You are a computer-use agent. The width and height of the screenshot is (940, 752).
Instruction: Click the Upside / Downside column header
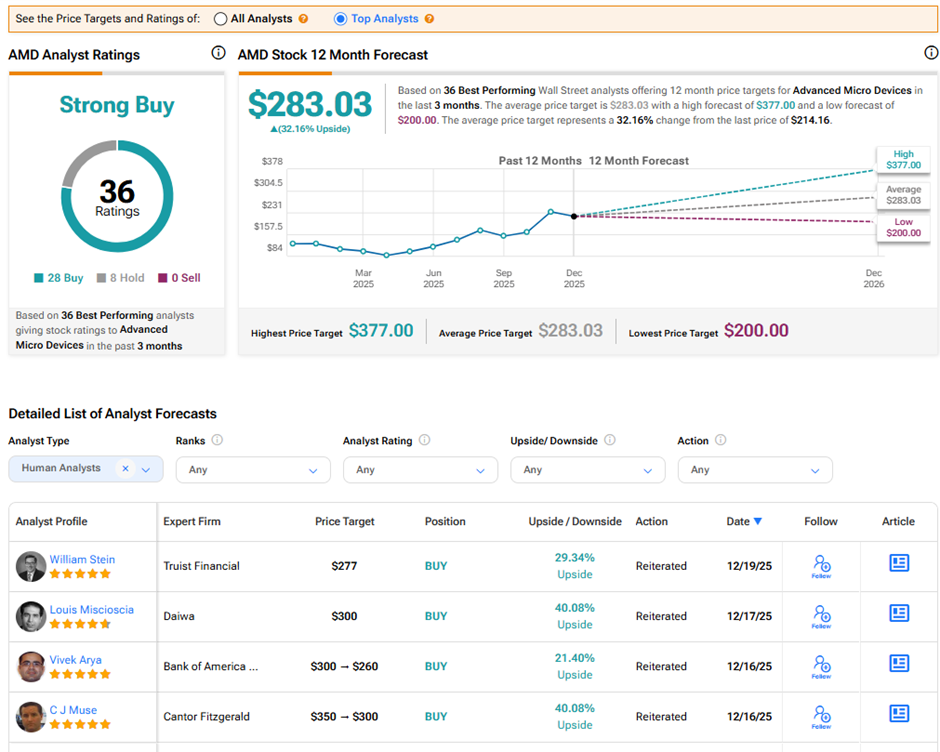pyautogui.click(x=575, y=521)
